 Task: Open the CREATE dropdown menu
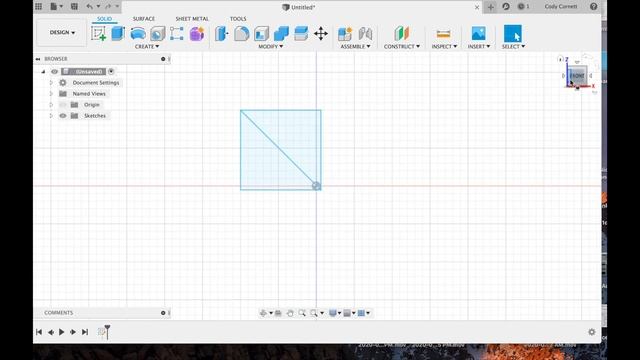click(147, 47)
